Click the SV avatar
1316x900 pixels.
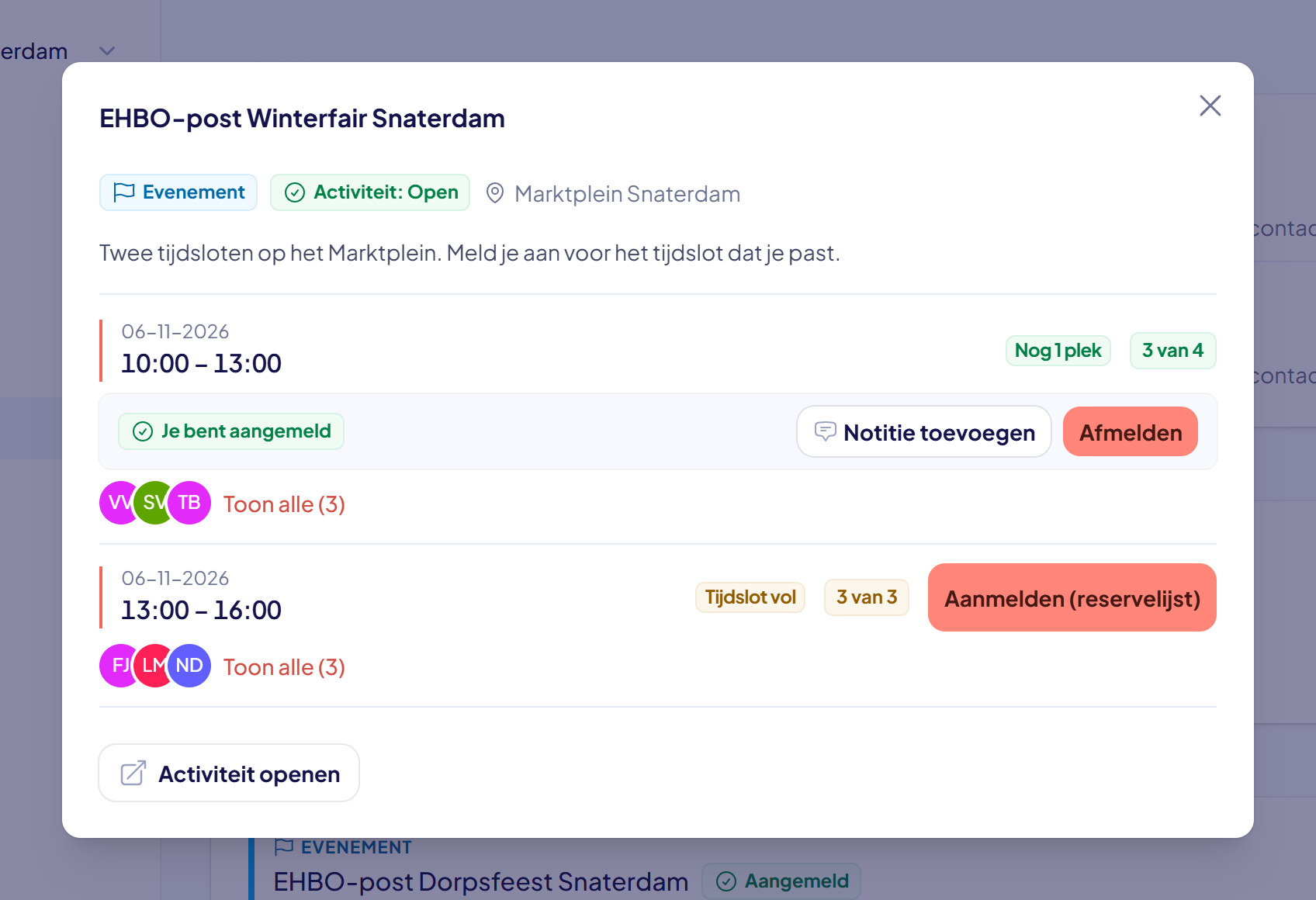pos(152,503)
